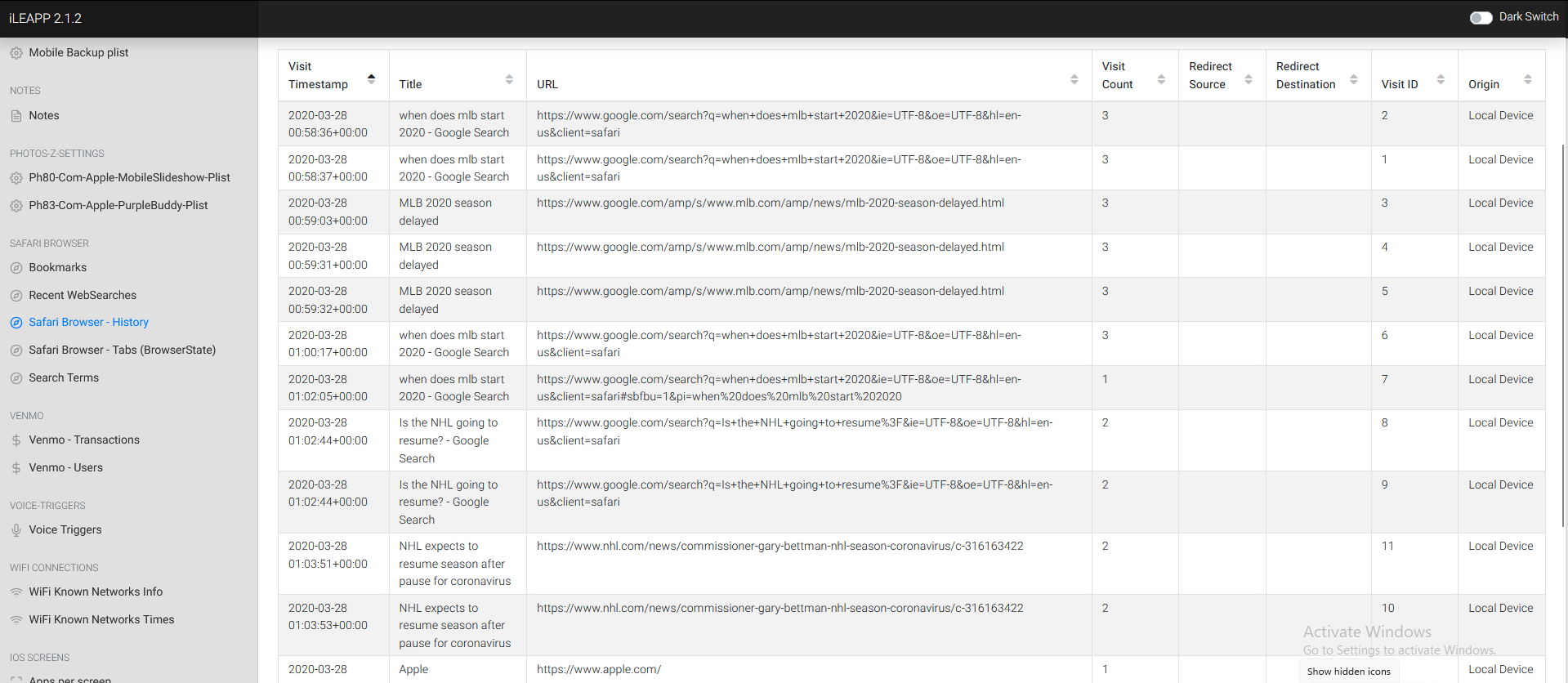Open Ph80-Com-Apple-MobileSlideshow-Plist report
The height and width of the screenshot is (683, 1568).
coord(129,177)
